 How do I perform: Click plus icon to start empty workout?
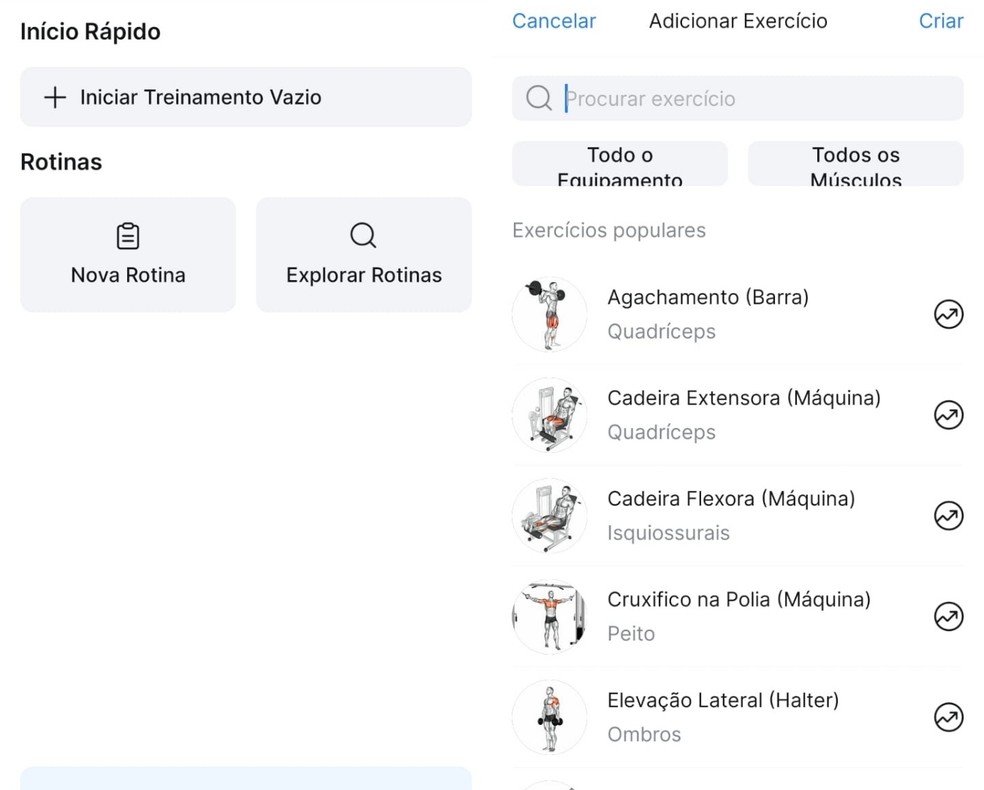tap(54, 97)
